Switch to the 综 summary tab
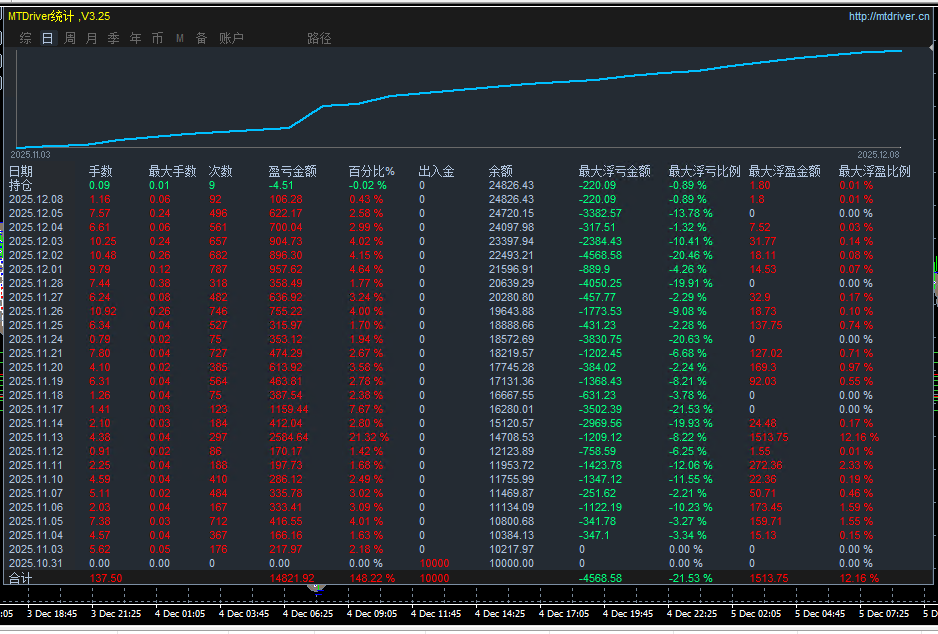The width and height of the screenshot is (938, 634). 26,38
